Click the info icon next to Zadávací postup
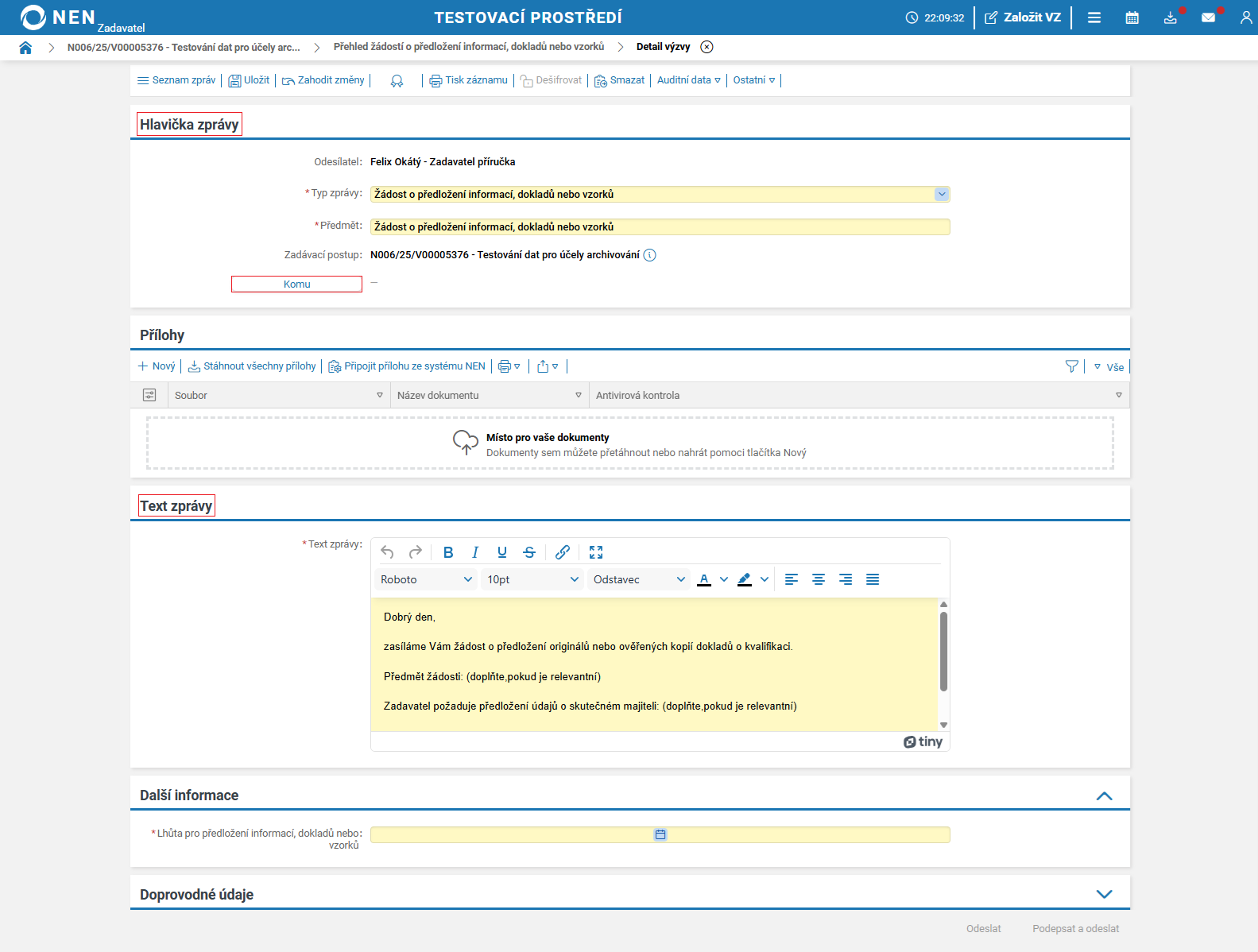This screenshot has width=1258, height=952. [649, 255]
